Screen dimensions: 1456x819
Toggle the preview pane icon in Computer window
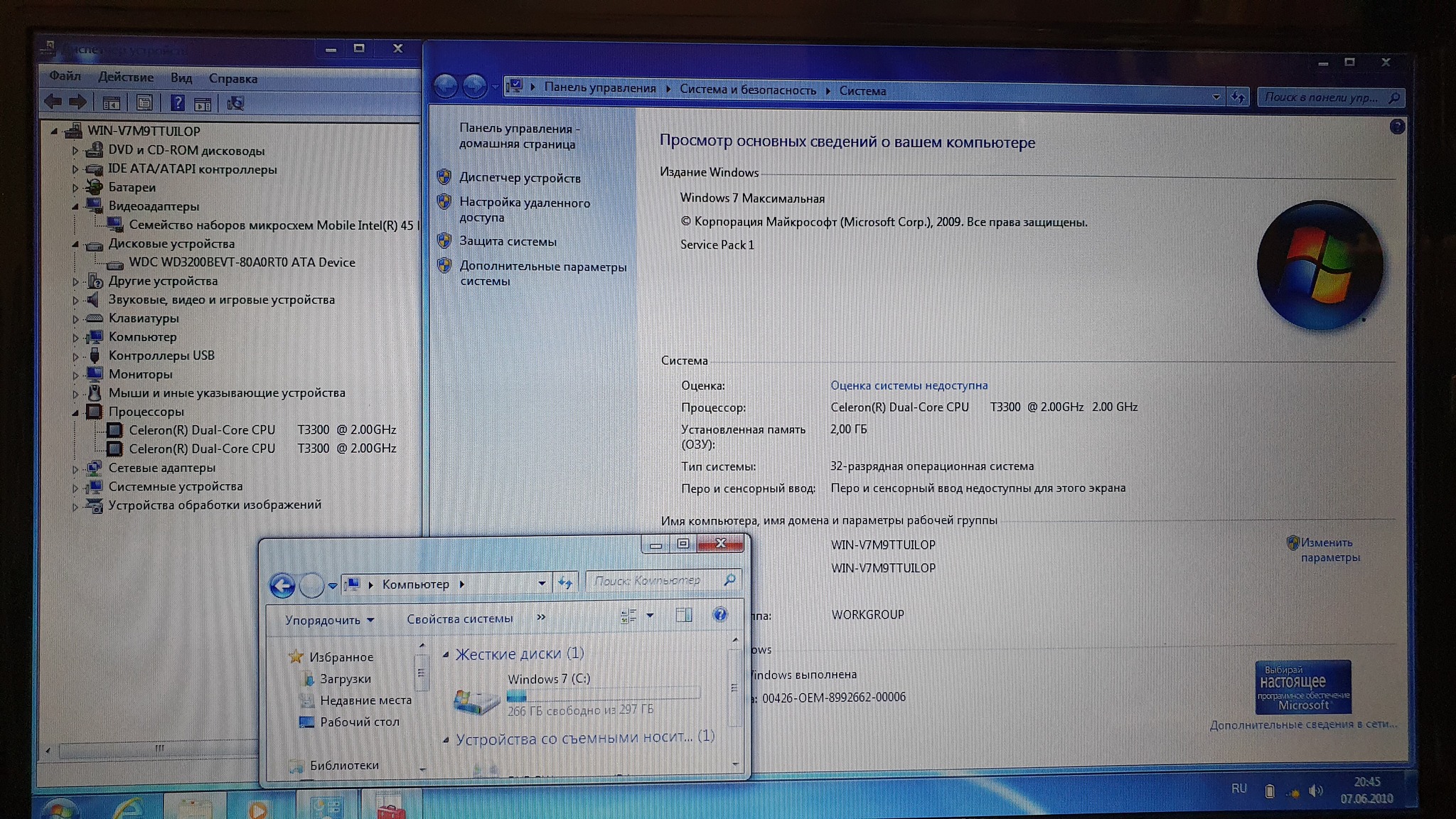pyautogui.click(x=683, y=615)
